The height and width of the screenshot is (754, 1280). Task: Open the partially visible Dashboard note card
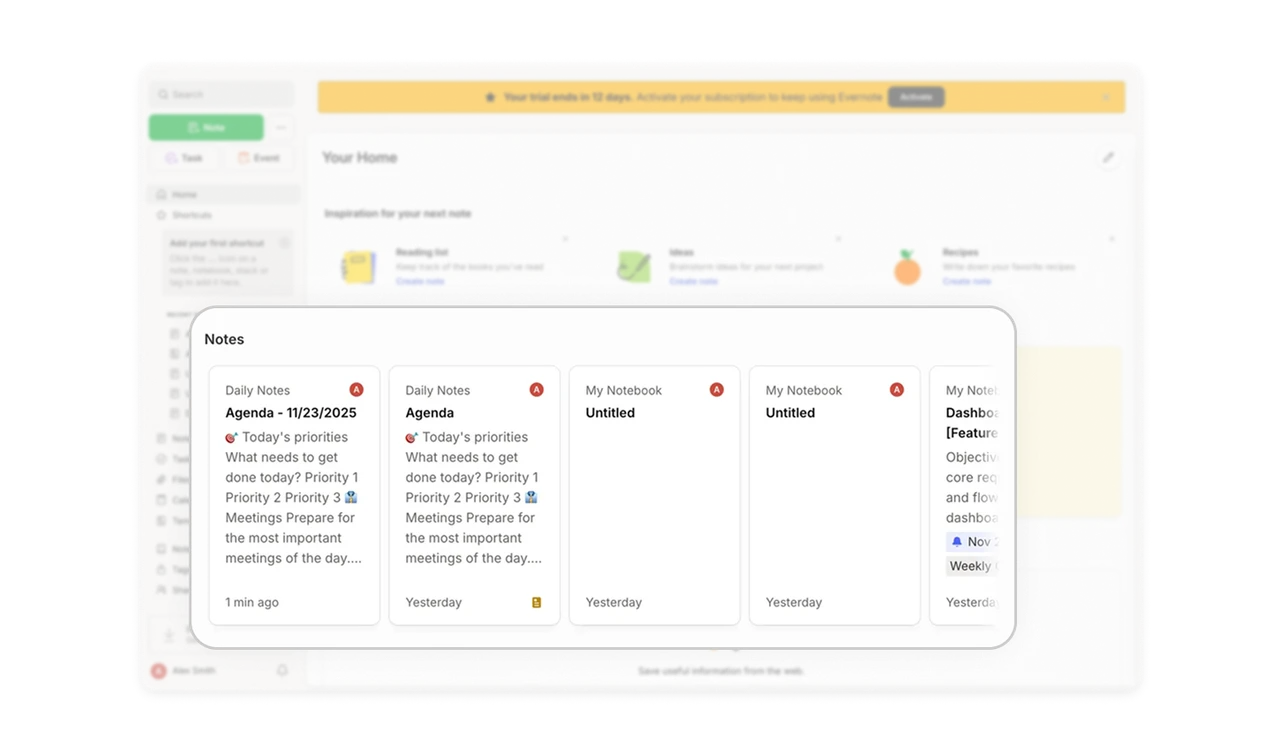(963, 495)
